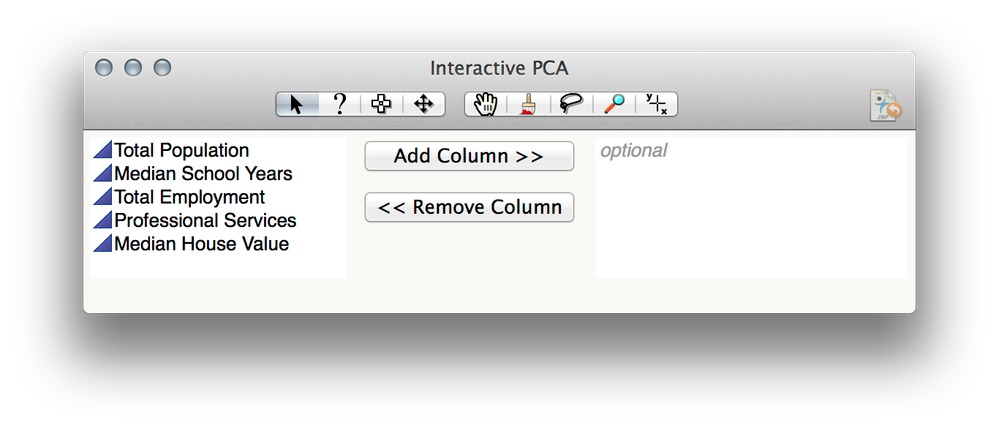Viewport: 999px width, 429px height.
Task: Click blue triangle icon beside Total Population
Action: 103,150
